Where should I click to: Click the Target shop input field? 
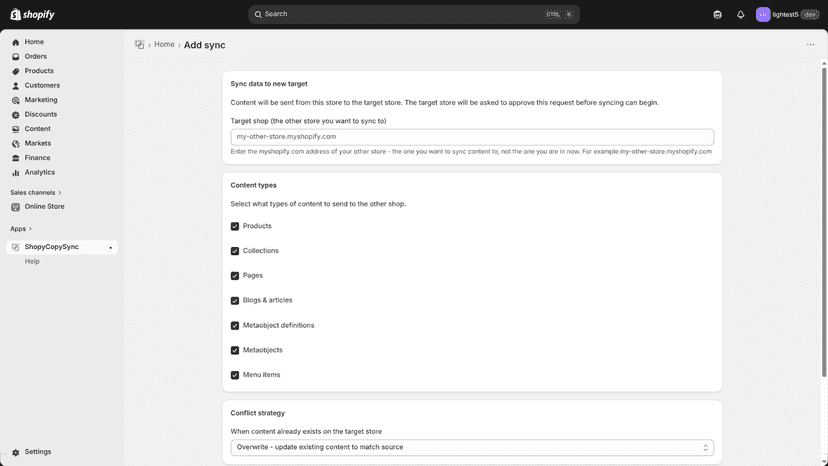click(472, 137)
